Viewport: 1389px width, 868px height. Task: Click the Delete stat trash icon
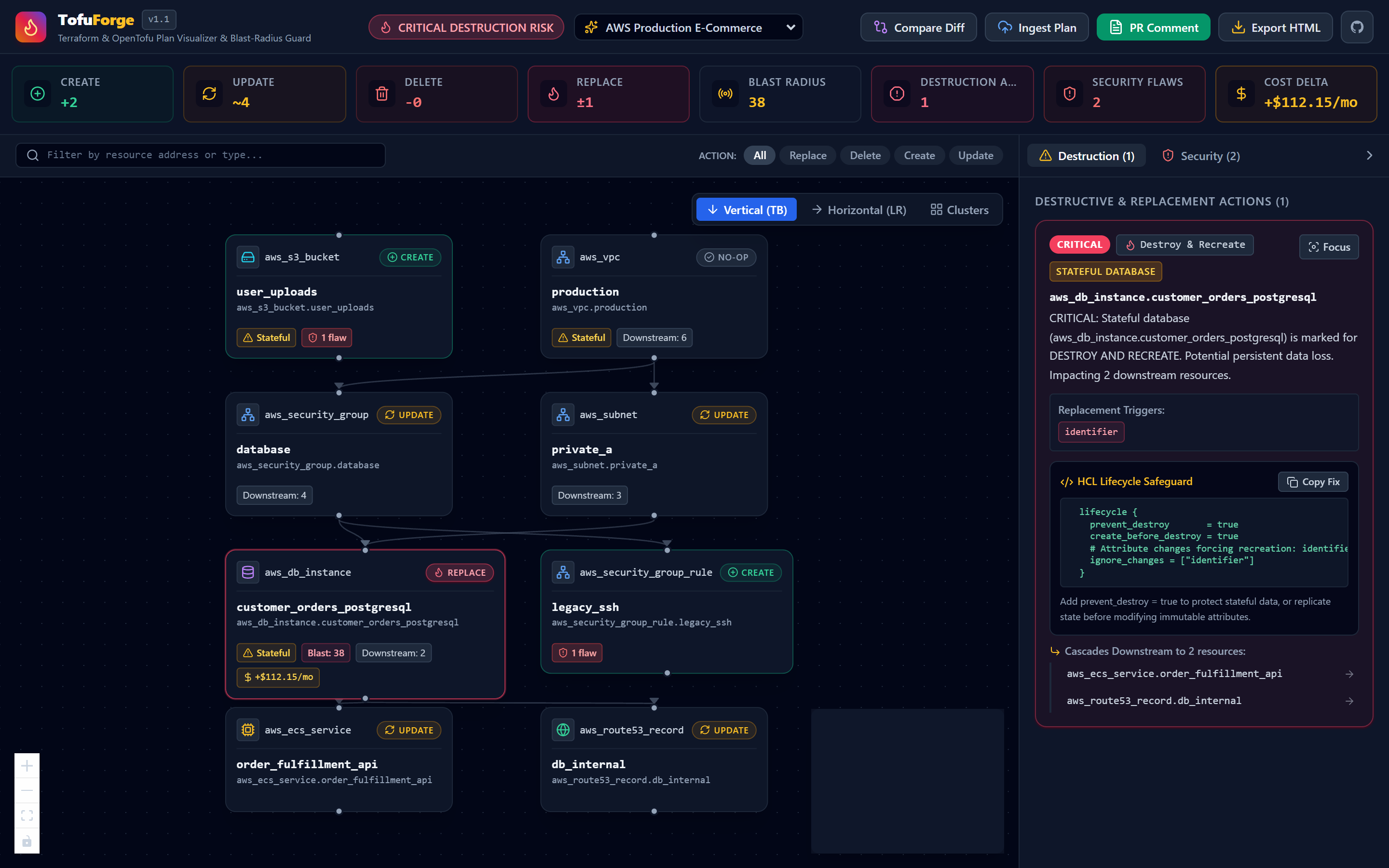tap(381, 94)
